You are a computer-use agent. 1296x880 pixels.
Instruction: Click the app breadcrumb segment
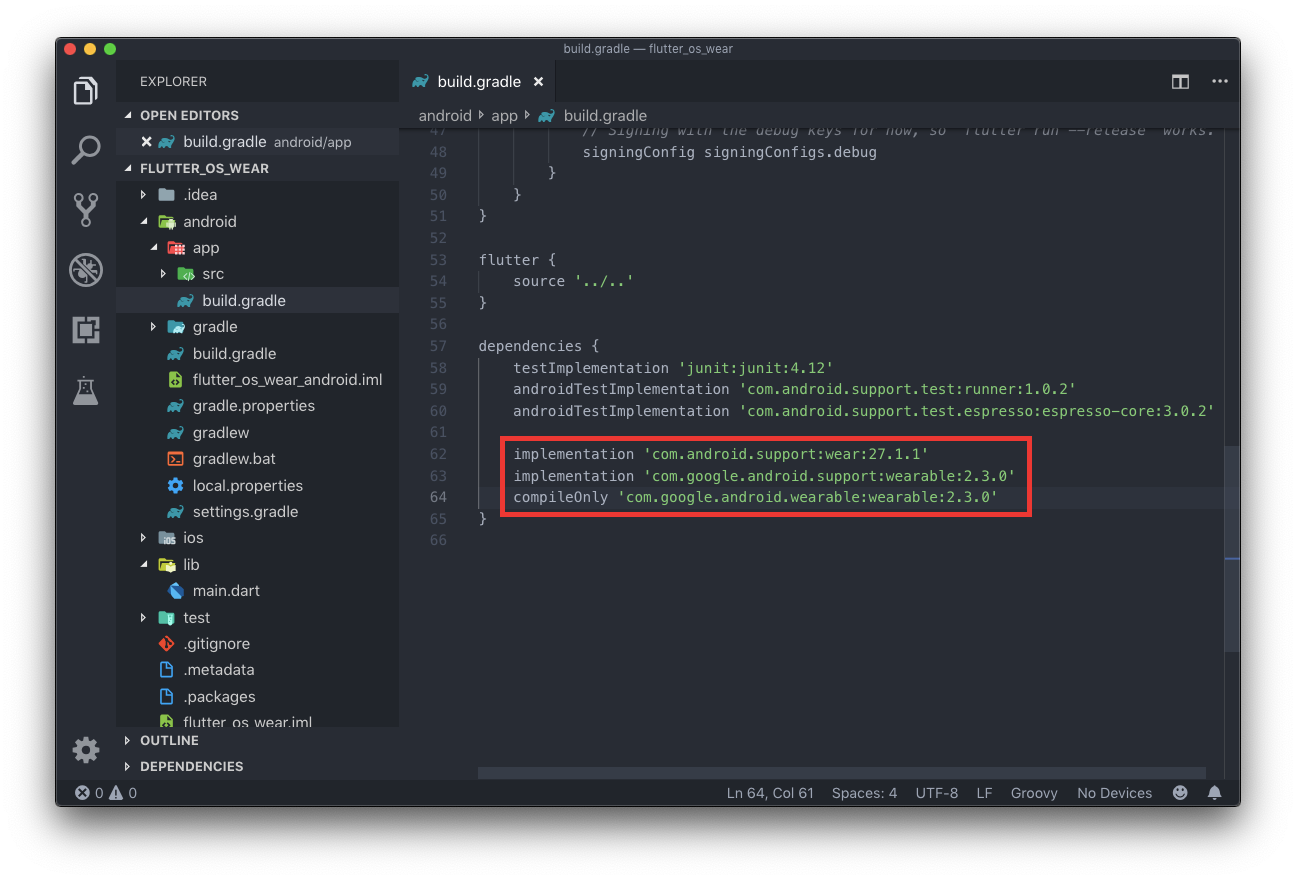[504, 116]
